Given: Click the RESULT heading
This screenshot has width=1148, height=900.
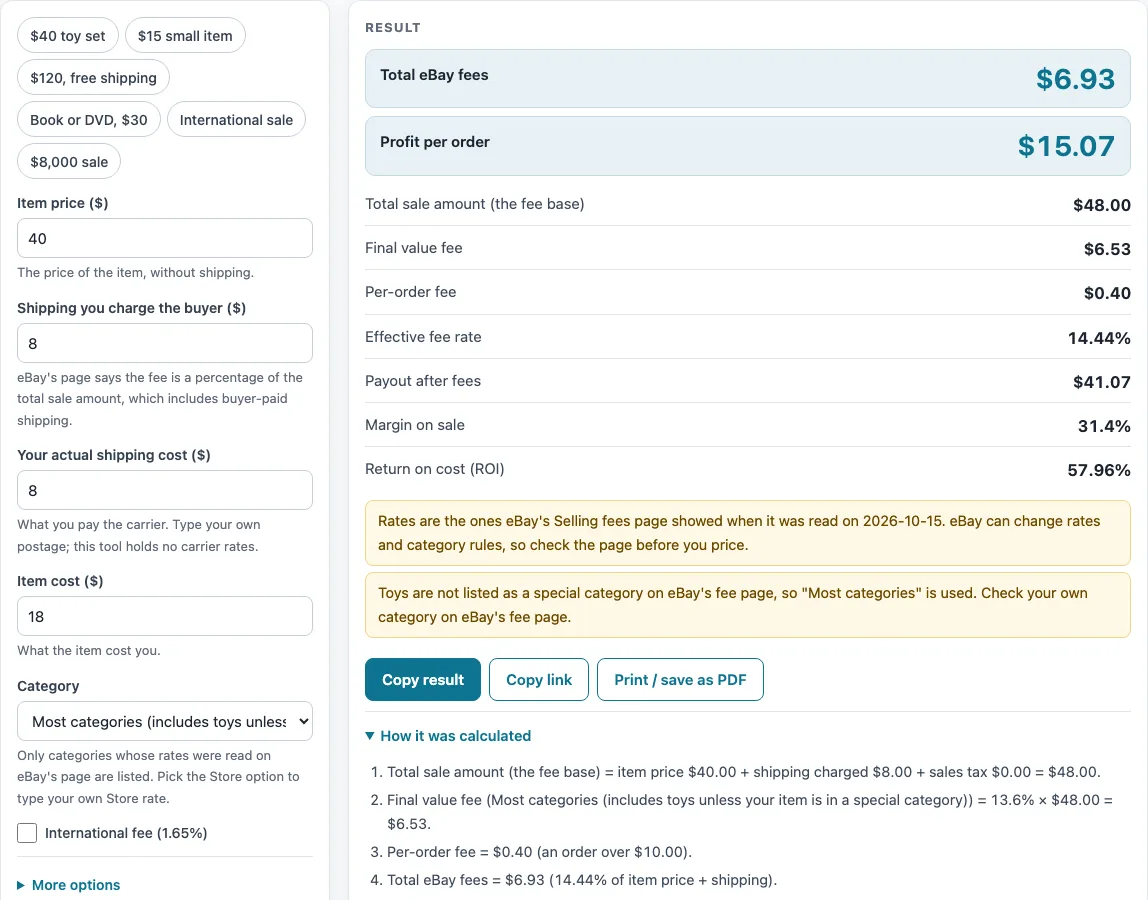Looking at the screenshot, I should (x=392, y=27).
